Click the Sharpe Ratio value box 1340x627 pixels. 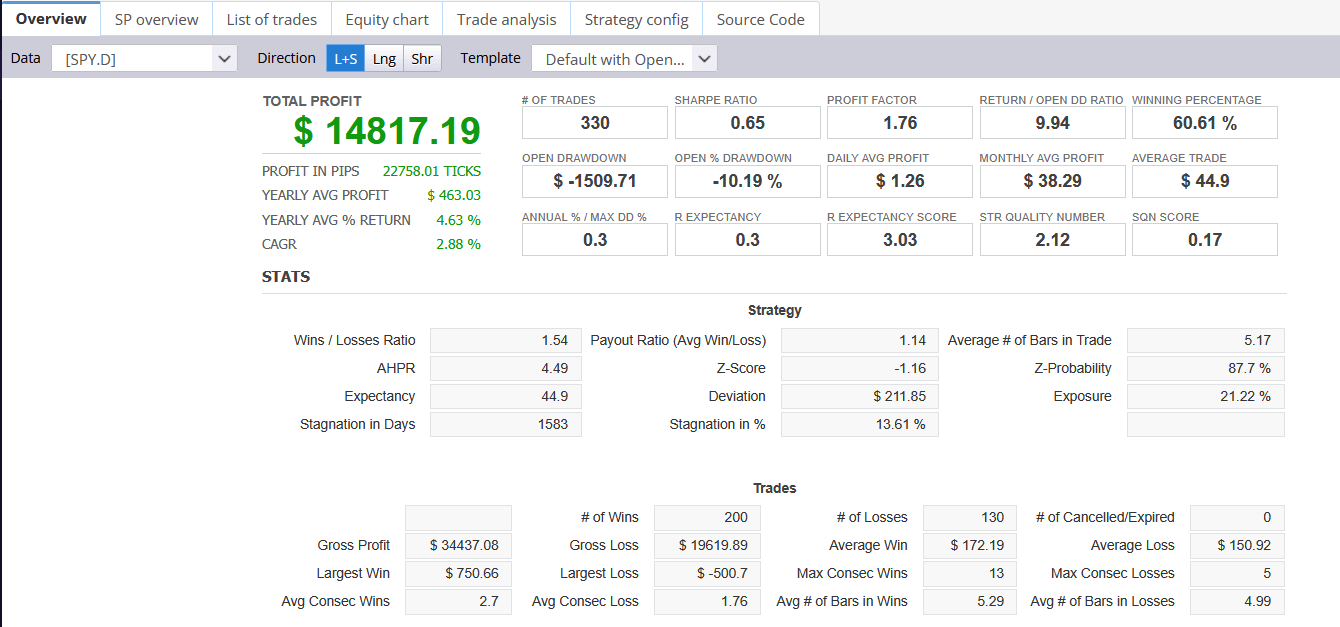click(747, 123)
